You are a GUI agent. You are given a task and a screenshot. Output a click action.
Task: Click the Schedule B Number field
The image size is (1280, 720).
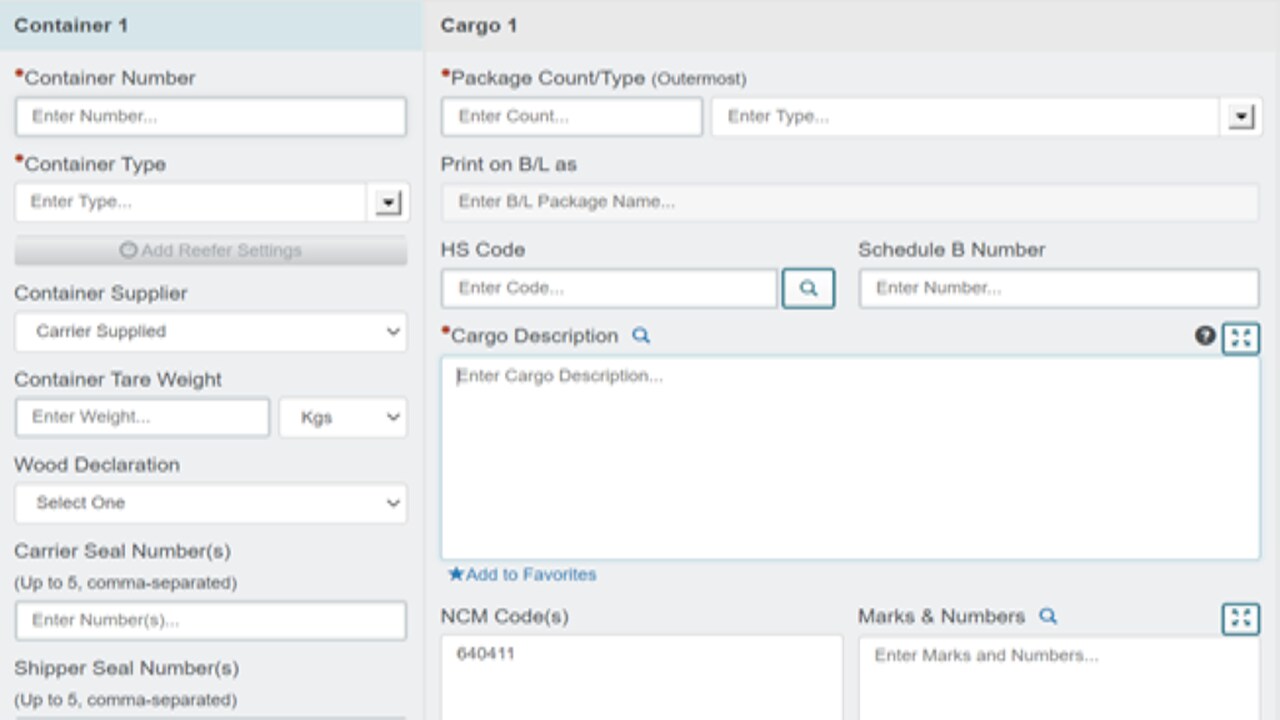pos(1058,288)
